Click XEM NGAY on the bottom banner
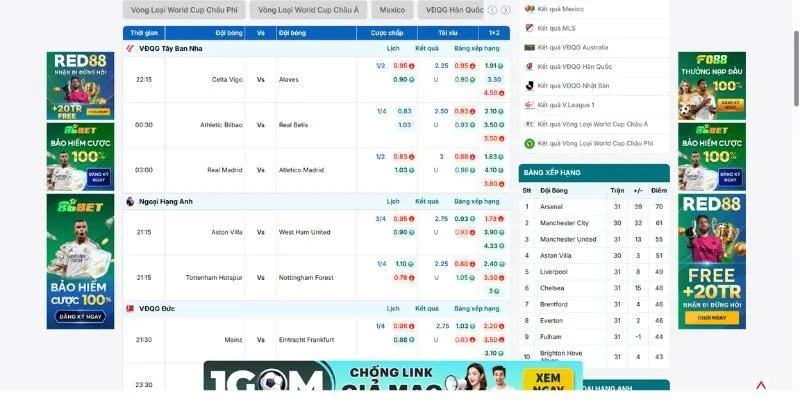The width and height of the screenshot is (800, 400). point(547,381)
